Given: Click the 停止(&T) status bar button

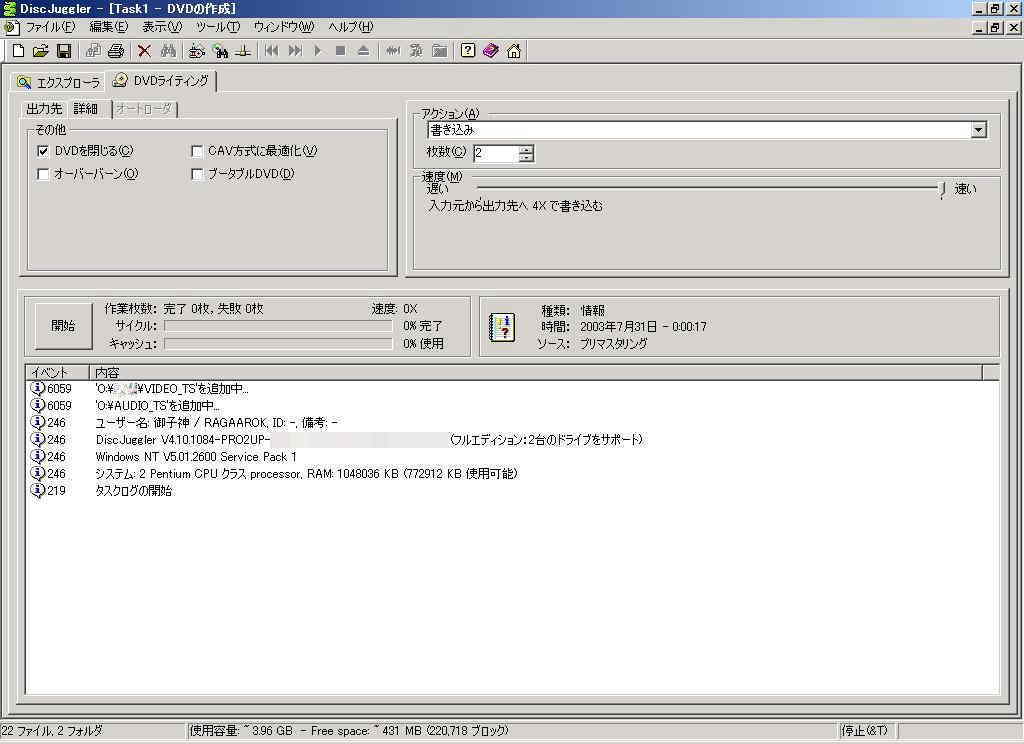Looking at the screenshot, I should click(x=867, y=731).
